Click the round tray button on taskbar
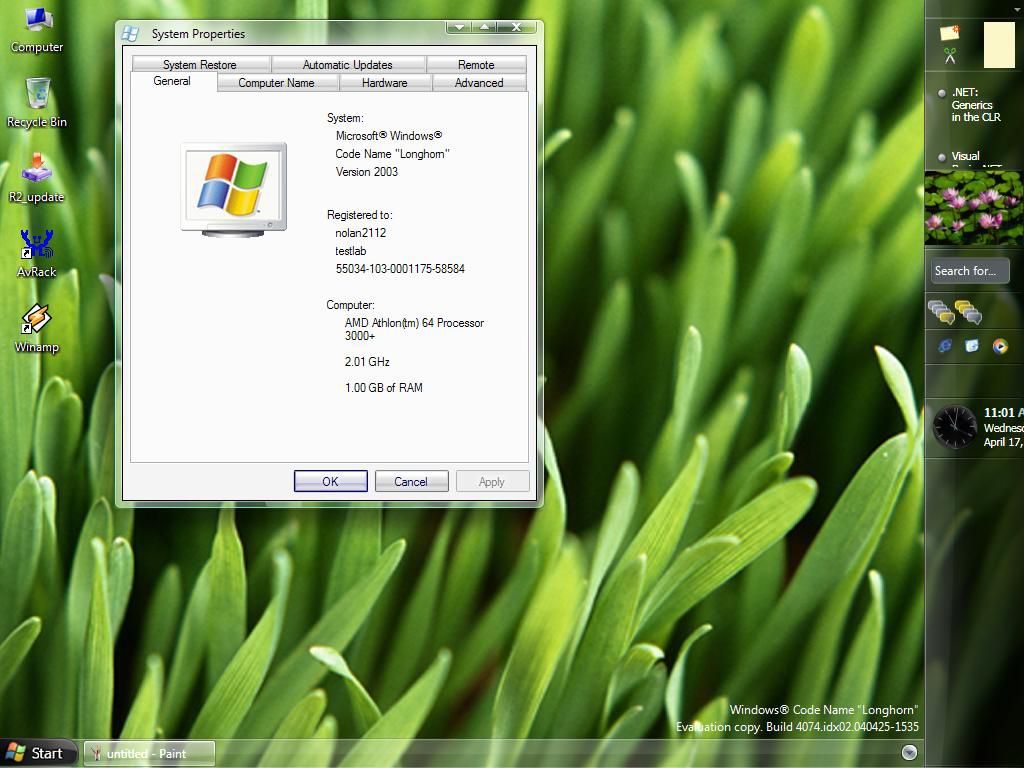Image resolution: width=1024 pixels, height=768 pixels. click(909, 752)
